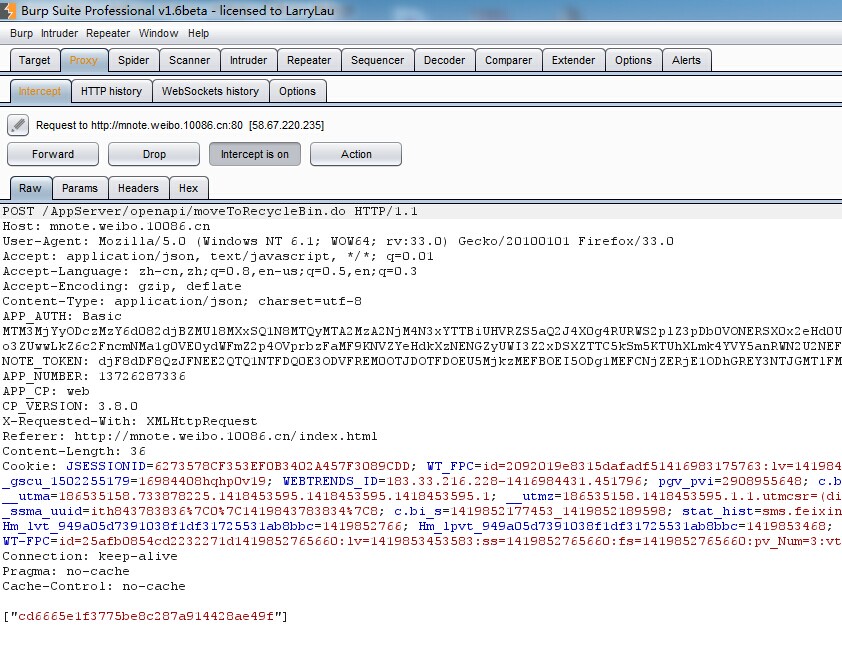This screenshot has height=648, width=842.
Task: Click the Accept-Language header line
Action: (209, 272)
